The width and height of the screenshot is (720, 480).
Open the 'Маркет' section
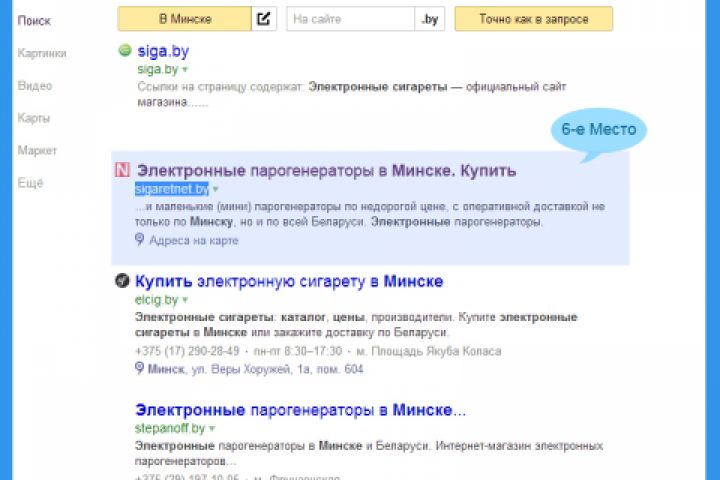point(37,150)
